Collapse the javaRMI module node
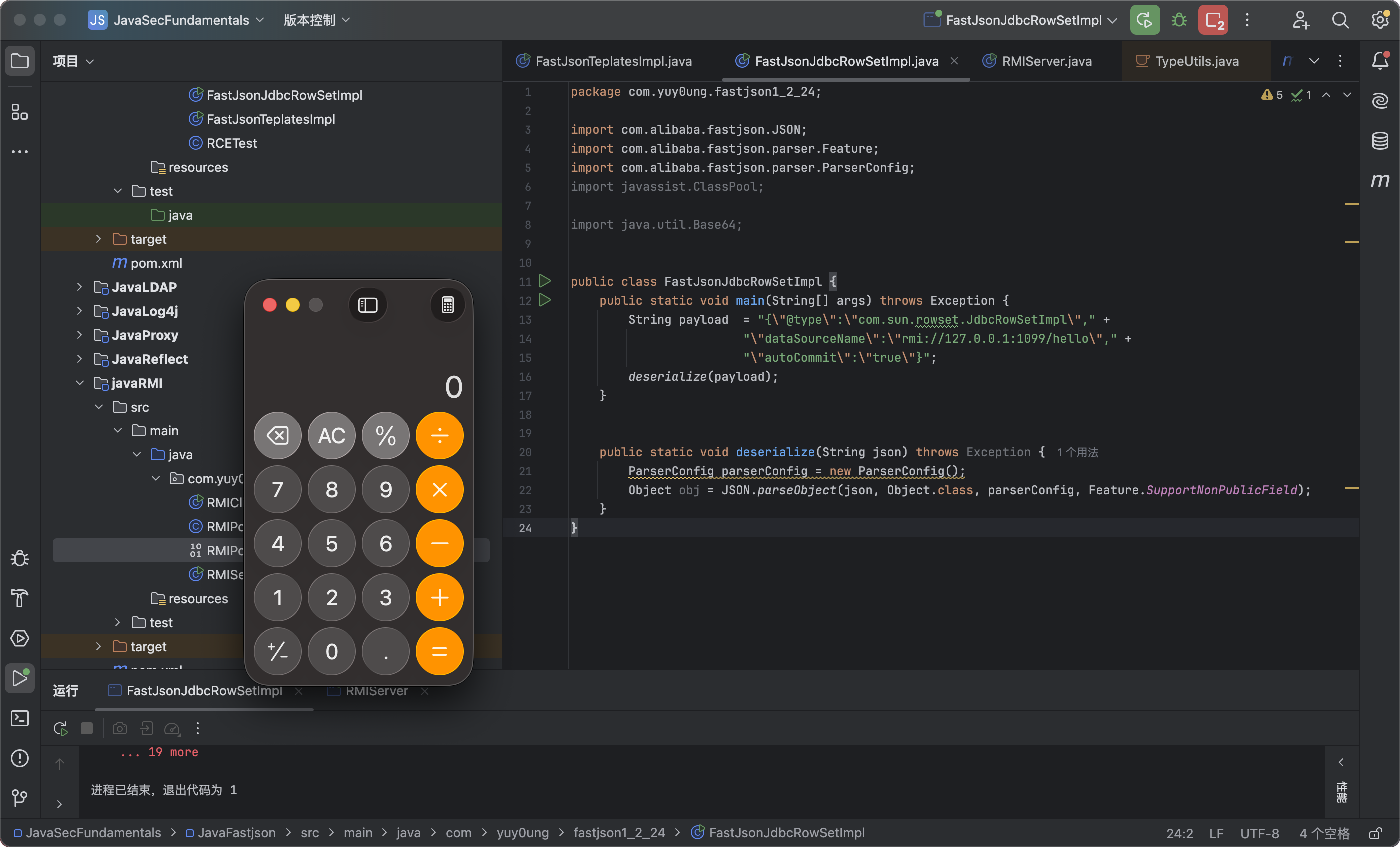The image size is (1400, 847). [79, 383]
